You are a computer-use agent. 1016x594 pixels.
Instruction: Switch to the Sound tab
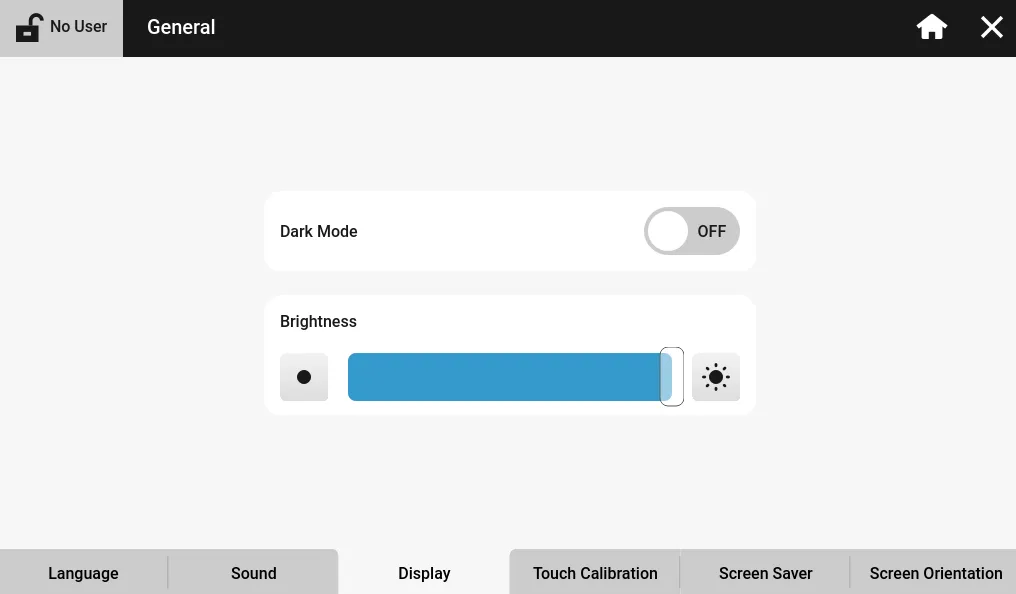(253, 573)
